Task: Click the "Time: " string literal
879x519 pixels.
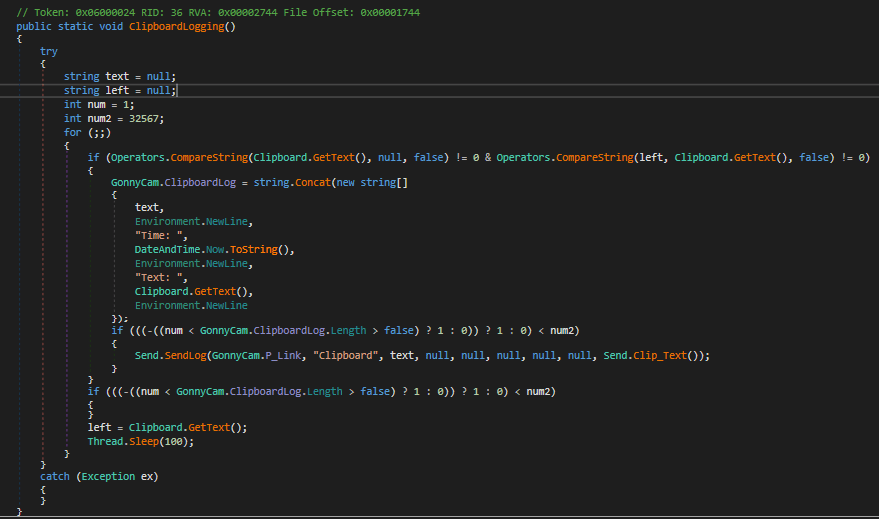Action: [159, 235]
